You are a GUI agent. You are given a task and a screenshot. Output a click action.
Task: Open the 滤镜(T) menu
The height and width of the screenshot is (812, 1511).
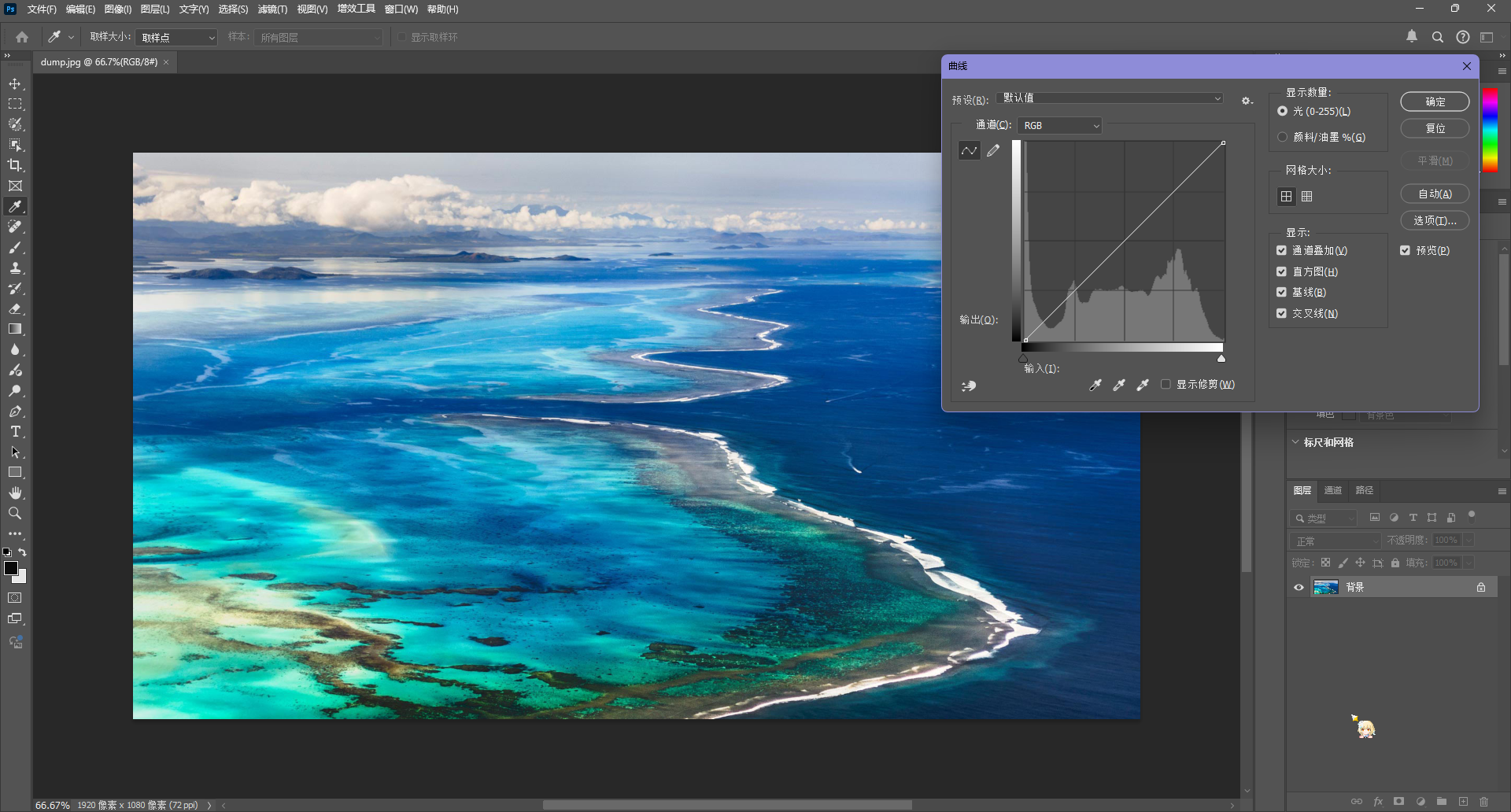click(272, 9)
